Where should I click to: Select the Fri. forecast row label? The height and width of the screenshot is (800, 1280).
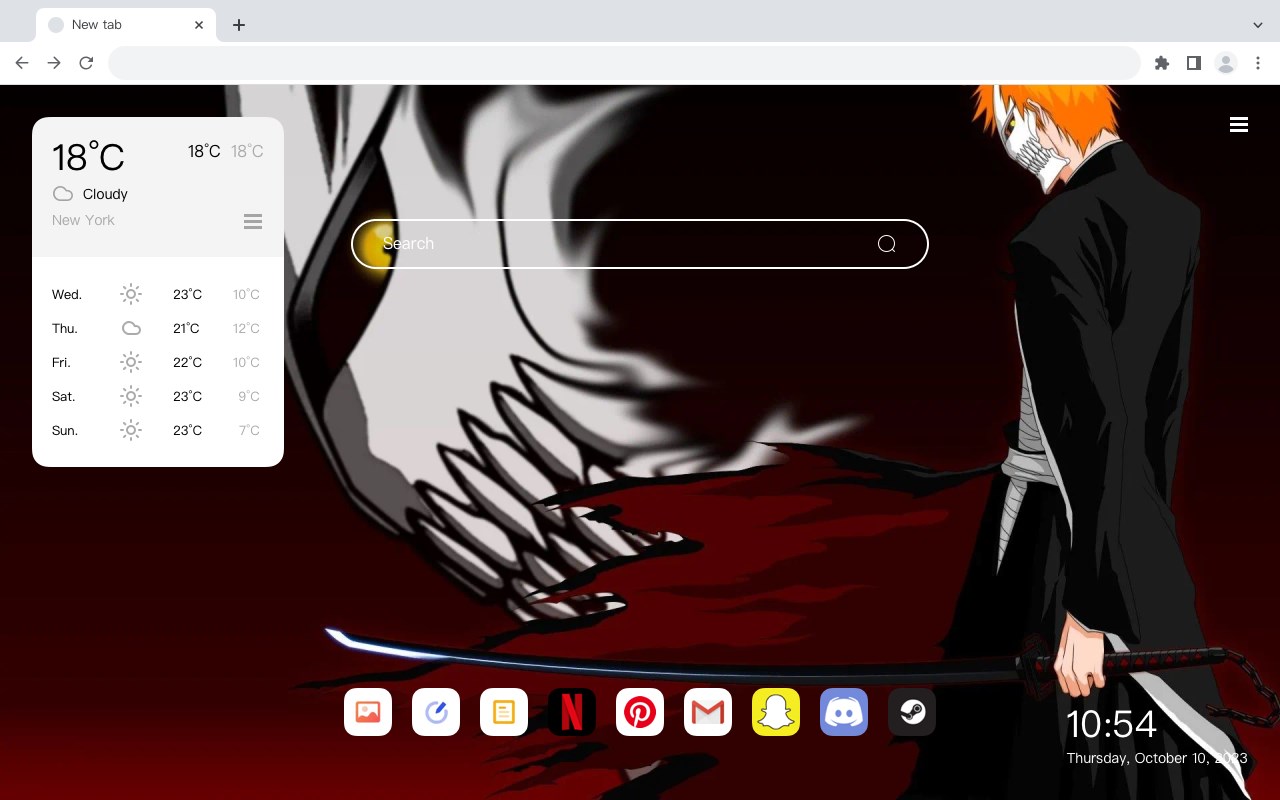[61, 363]
